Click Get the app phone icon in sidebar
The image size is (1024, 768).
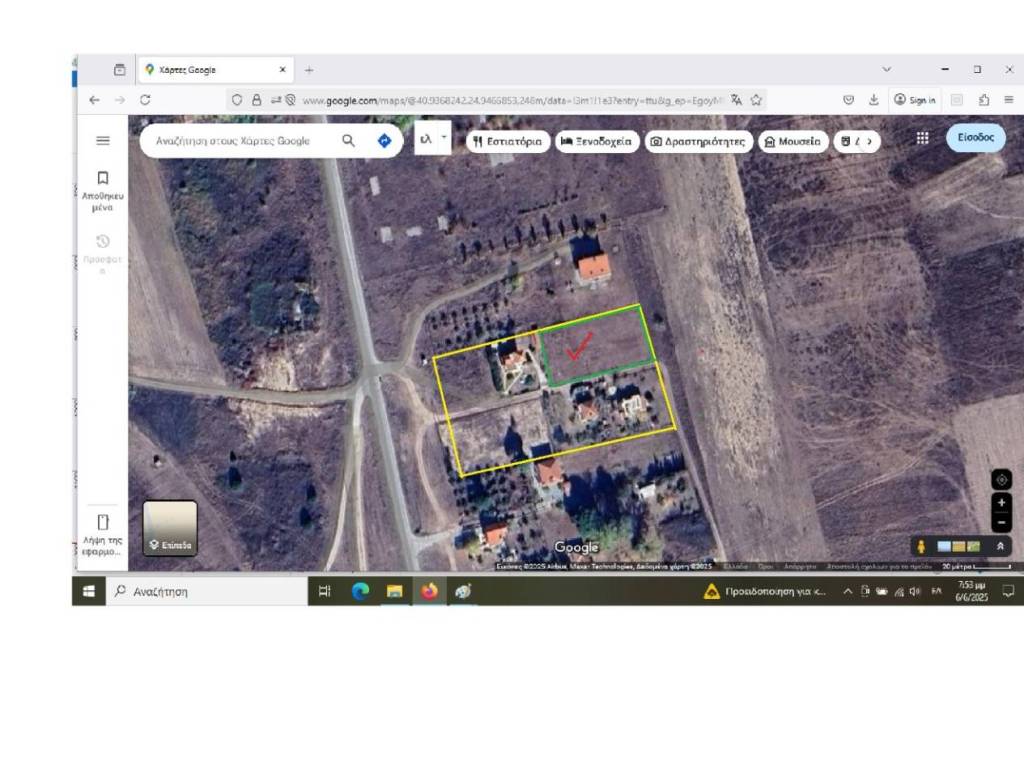click(x=102, y=530)
